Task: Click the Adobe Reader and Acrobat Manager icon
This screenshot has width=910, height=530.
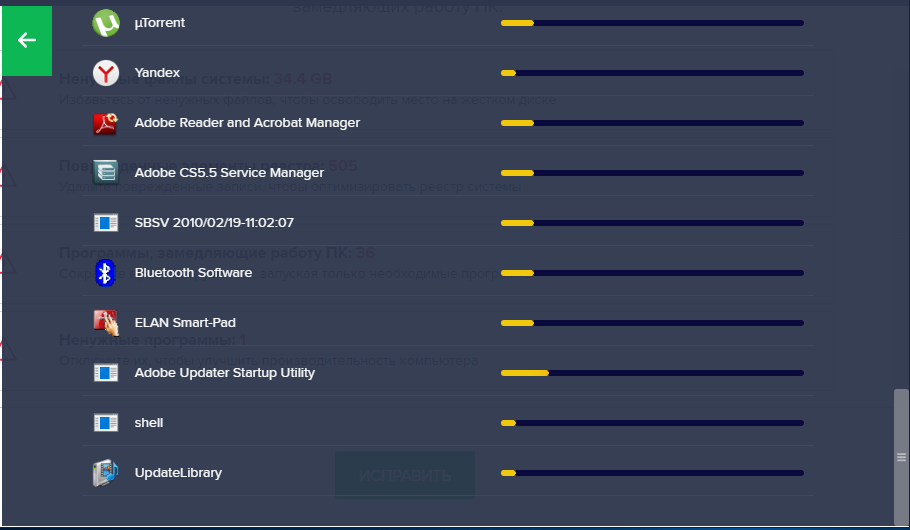Action: tap(106, 123)
